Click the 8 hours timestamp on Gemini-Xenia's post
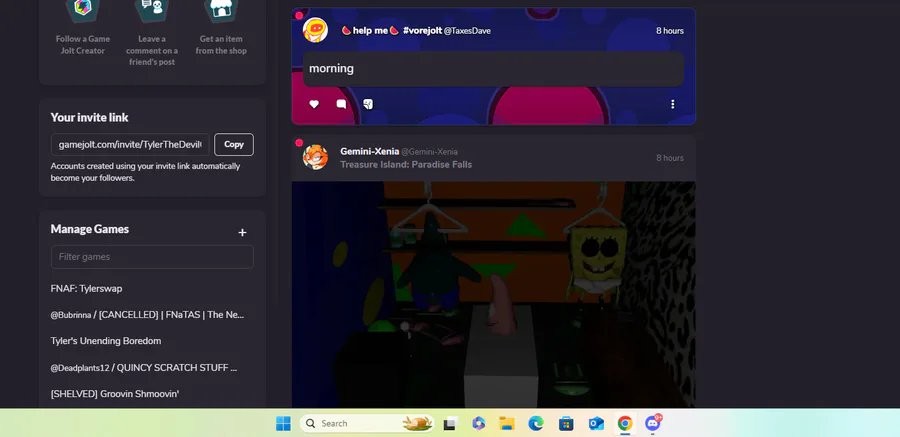 670,158
